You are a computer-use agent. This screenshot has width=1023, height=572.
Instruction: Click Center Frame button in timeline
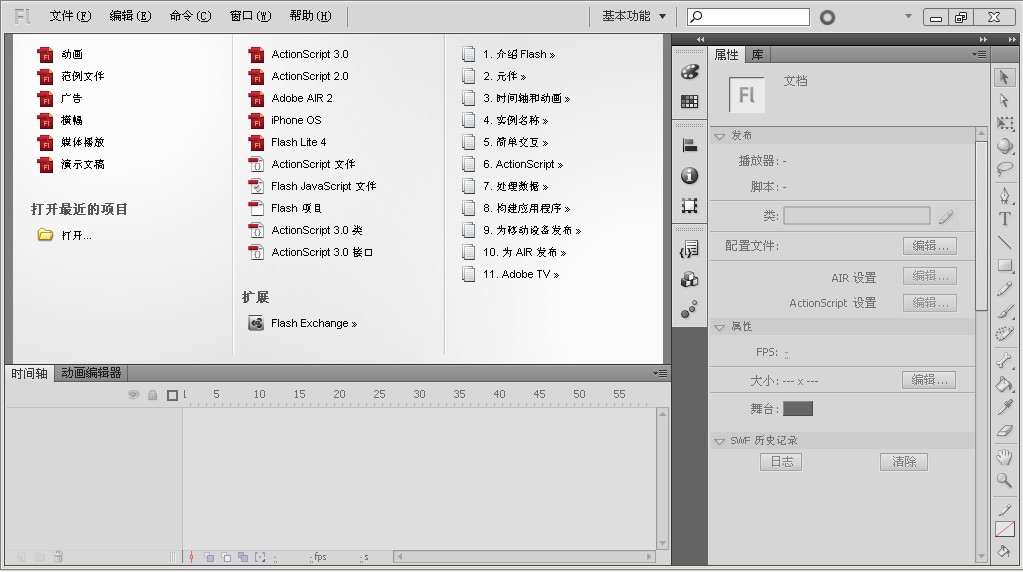tap(191, 557)
